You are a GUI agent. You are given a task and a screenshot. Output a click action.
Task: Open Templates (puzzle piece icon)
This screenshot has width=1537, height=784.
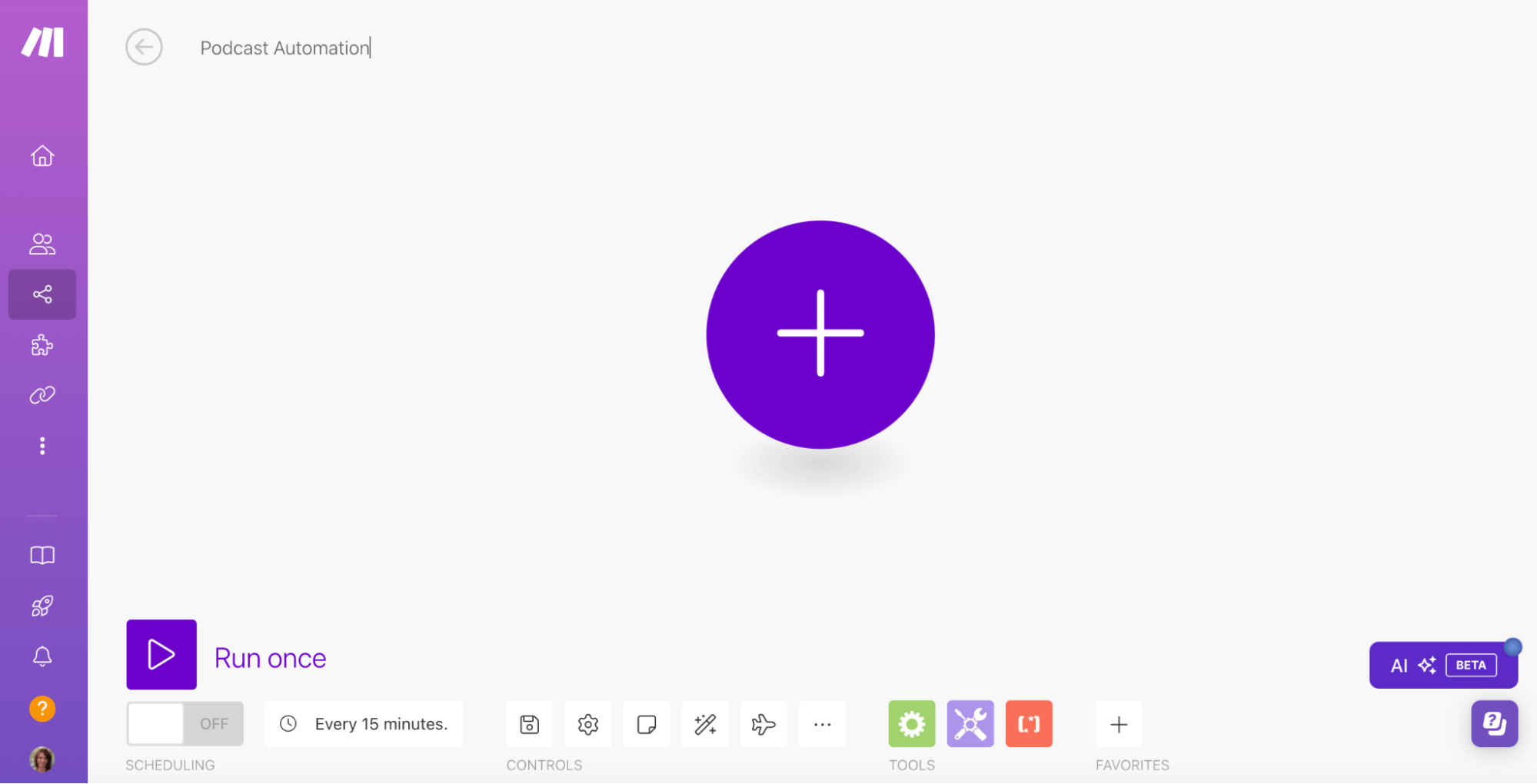42,345
